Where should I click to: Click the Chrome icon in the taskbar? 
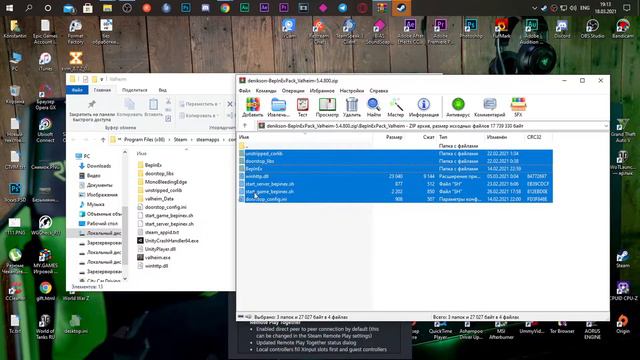(x=225, y=8)
